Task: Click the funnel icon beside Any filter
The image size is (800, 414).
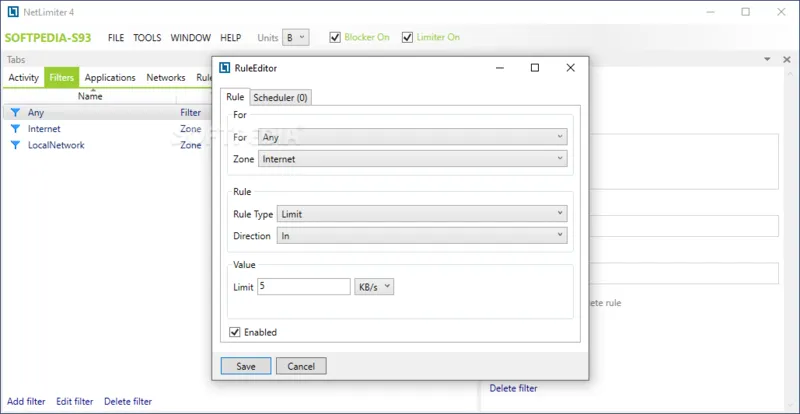Action: point(15,113)
